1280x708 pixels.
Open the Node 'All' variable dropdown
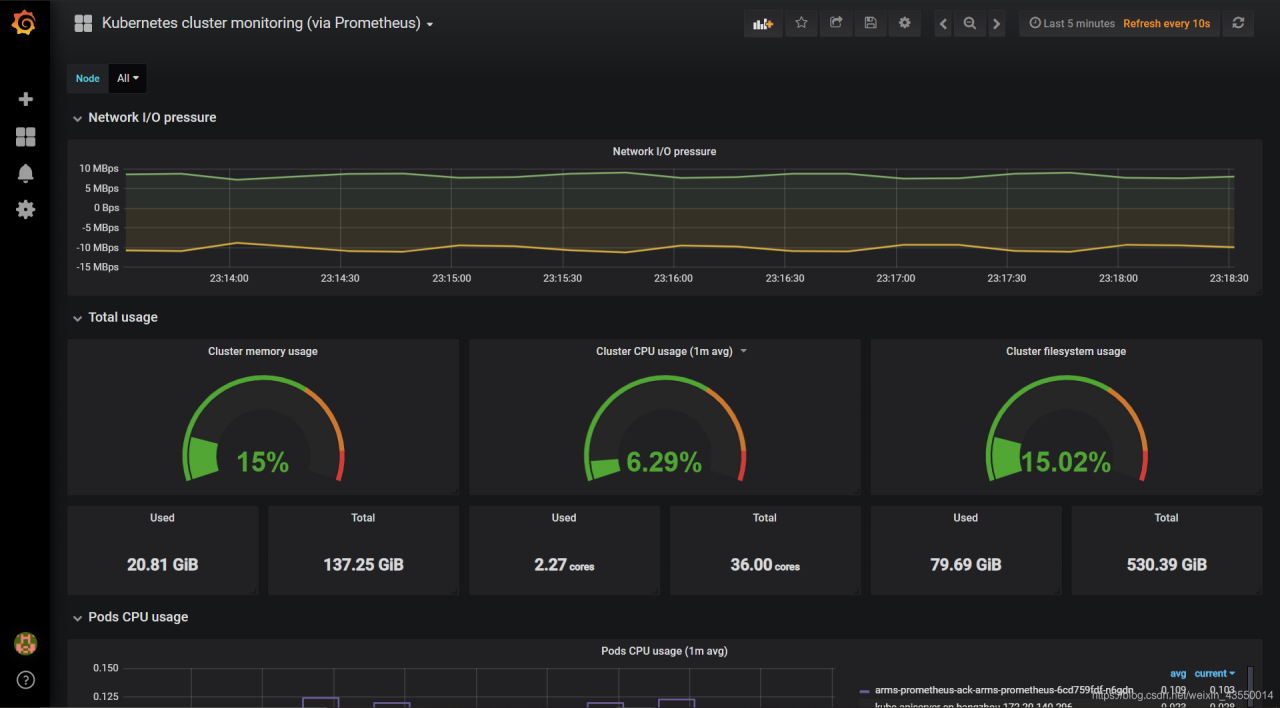[x=128, y=78]
